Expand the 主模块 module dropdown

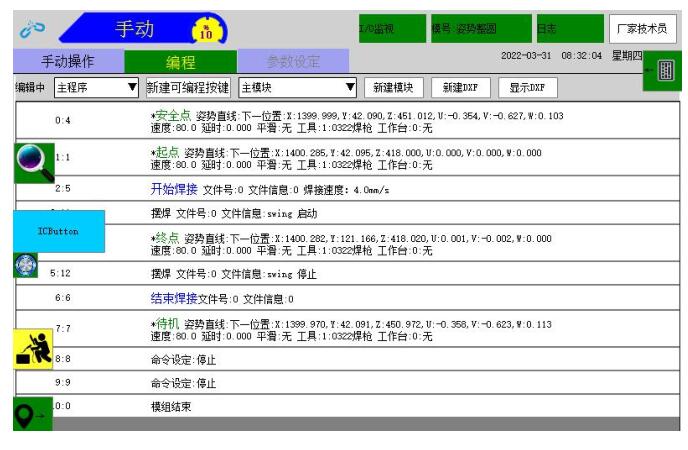298,88
